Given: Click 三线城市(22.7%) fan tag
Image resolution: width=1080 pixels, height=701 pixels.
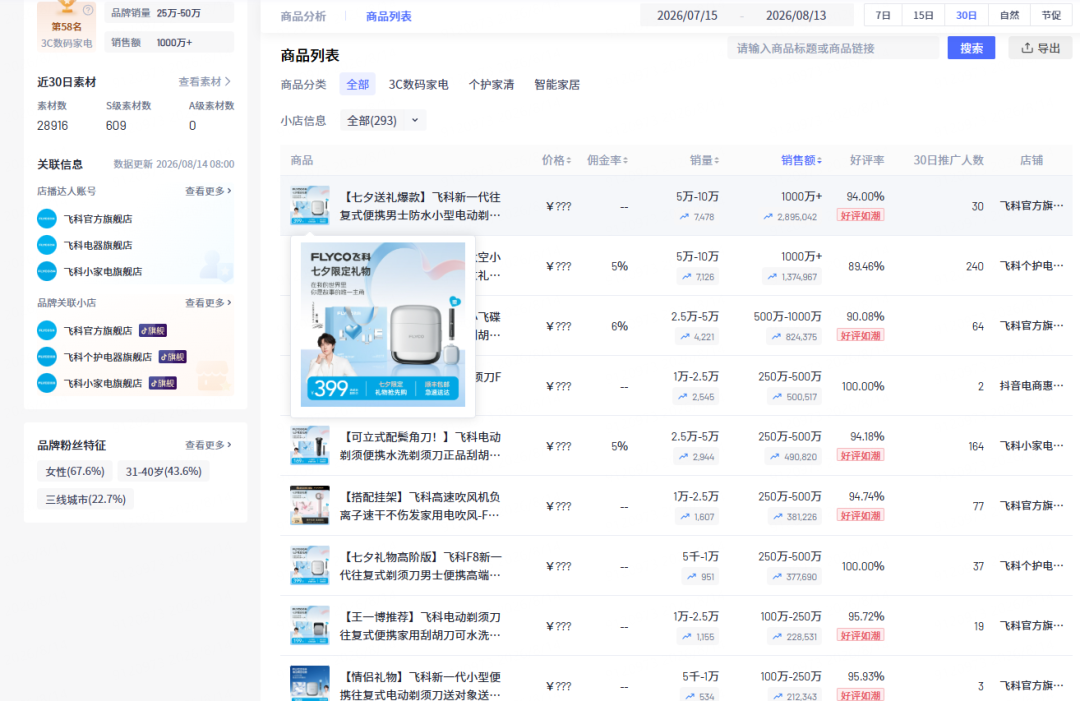Looking at the screenshot, I should 85,499.
